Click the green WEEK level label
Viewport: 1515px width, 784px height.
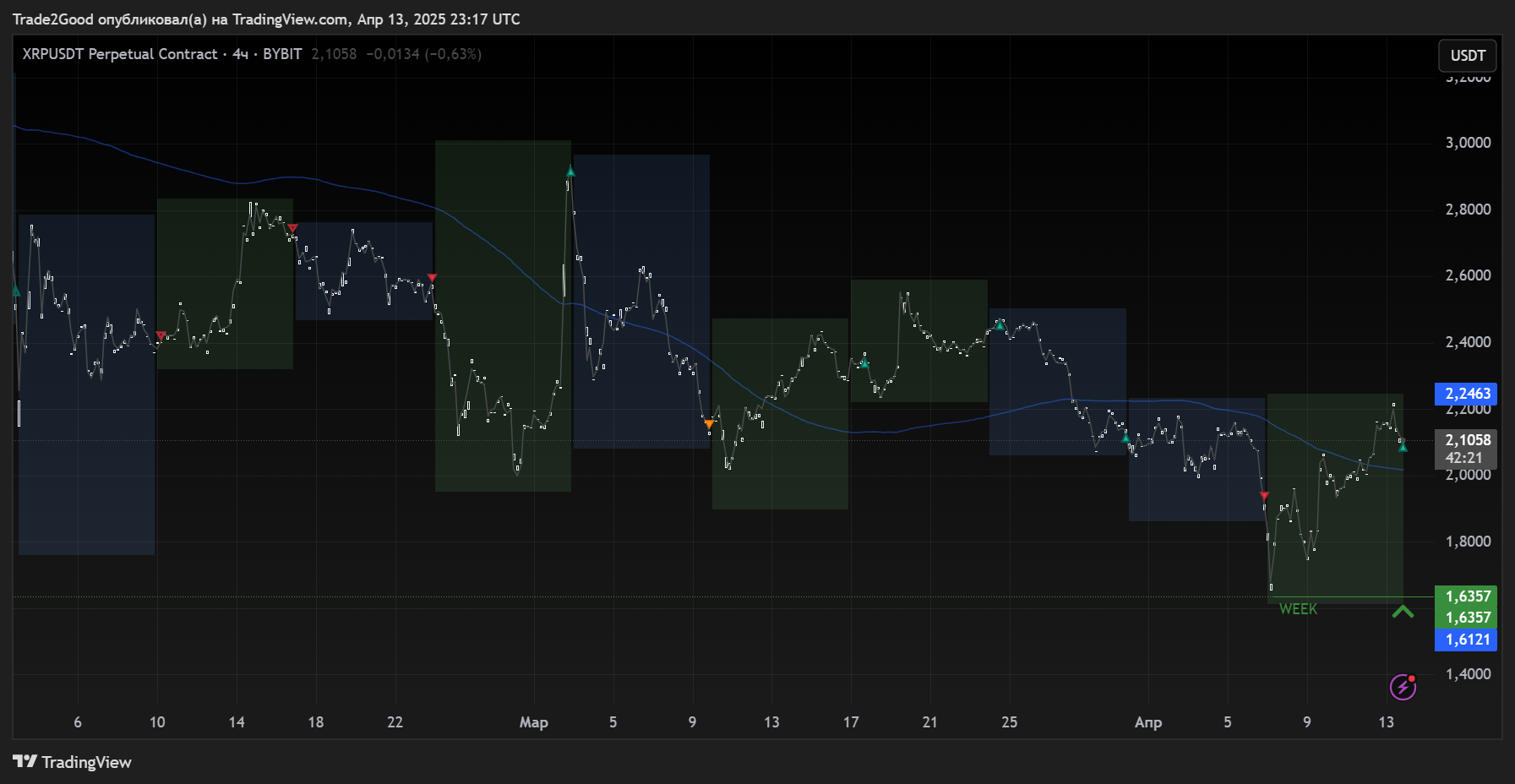pos(1298,609)
